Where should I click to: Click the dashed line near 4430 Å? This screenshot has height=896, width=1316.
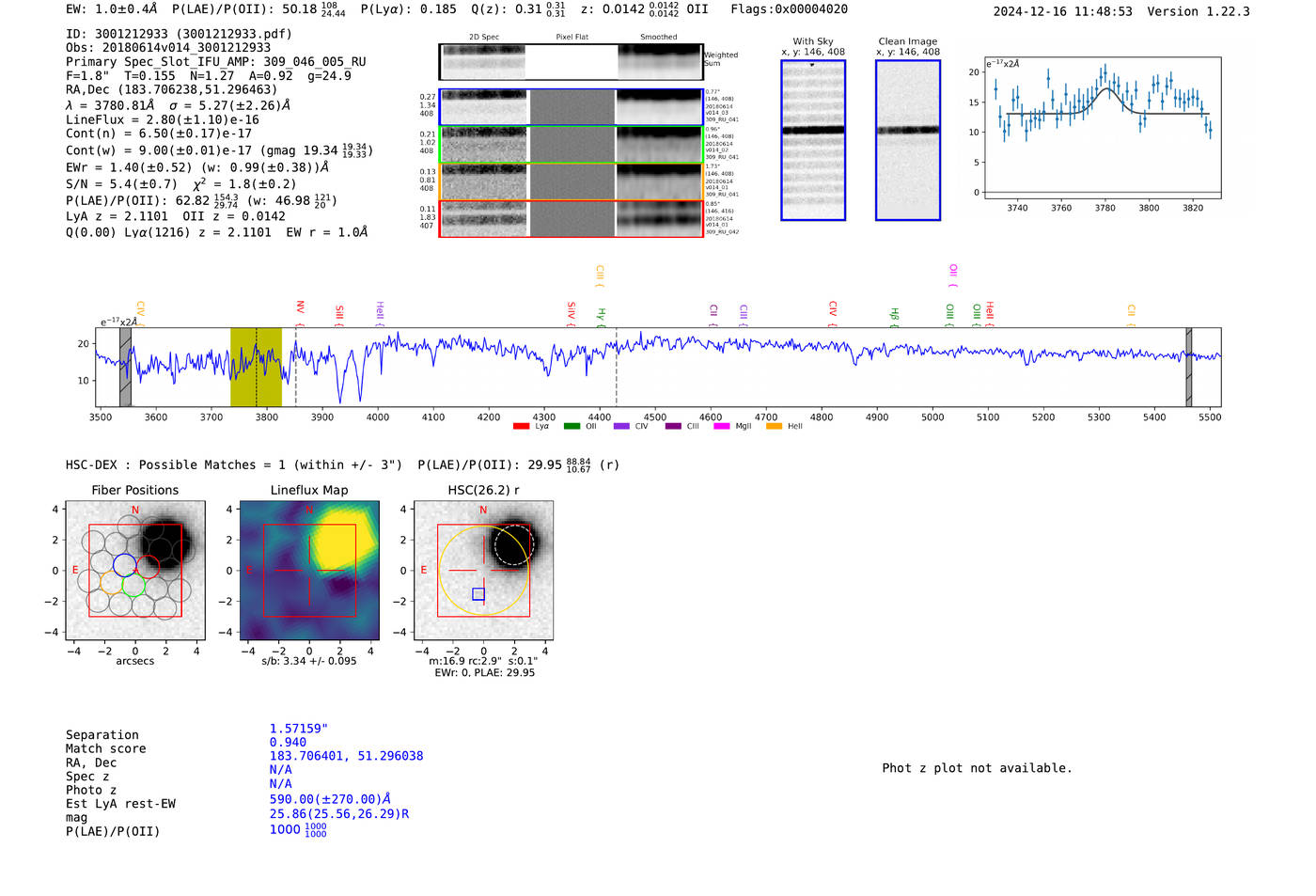[617, 368]
